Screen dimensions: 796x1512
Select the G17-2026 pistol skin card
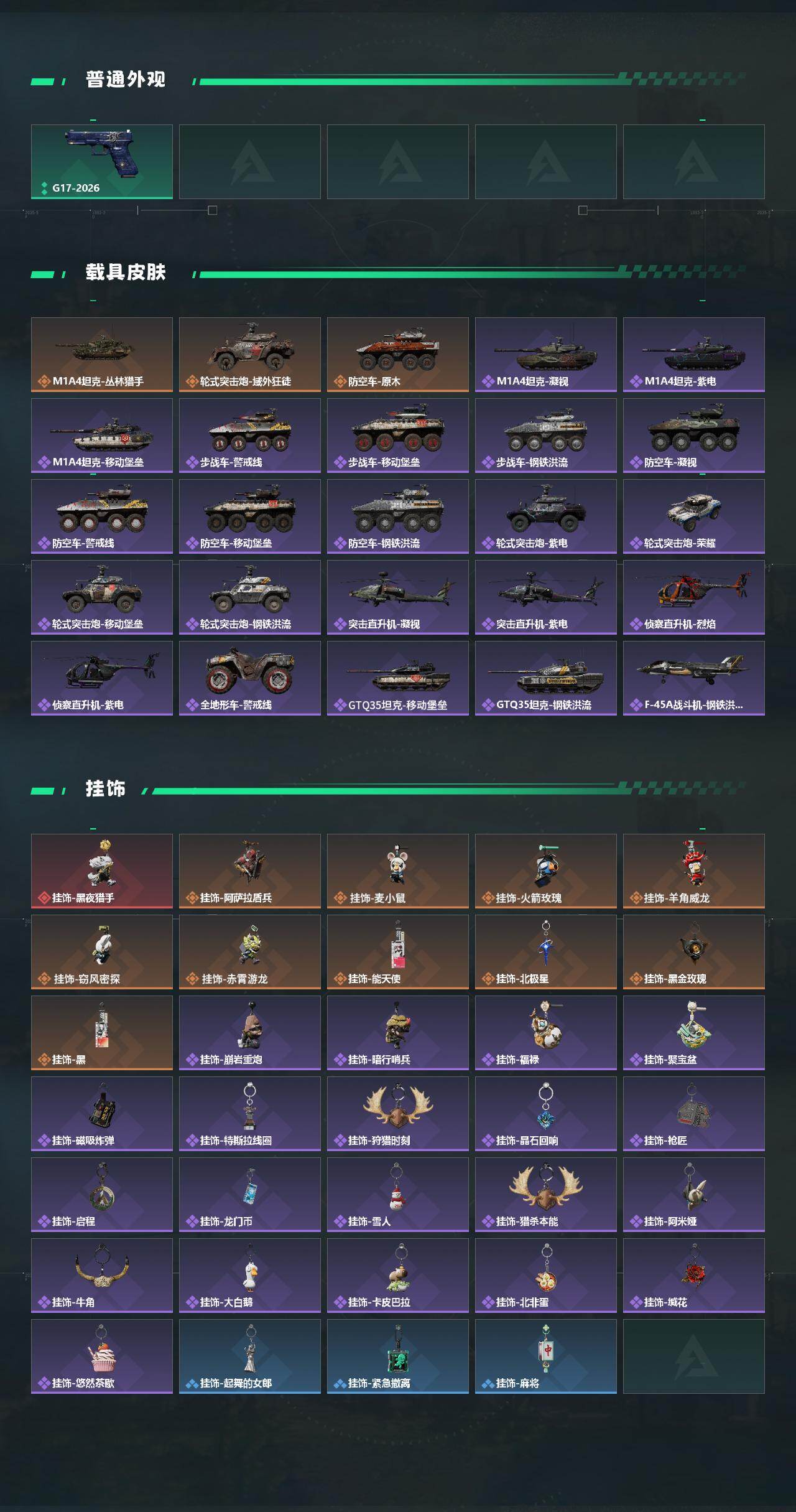tap(102, 162)
